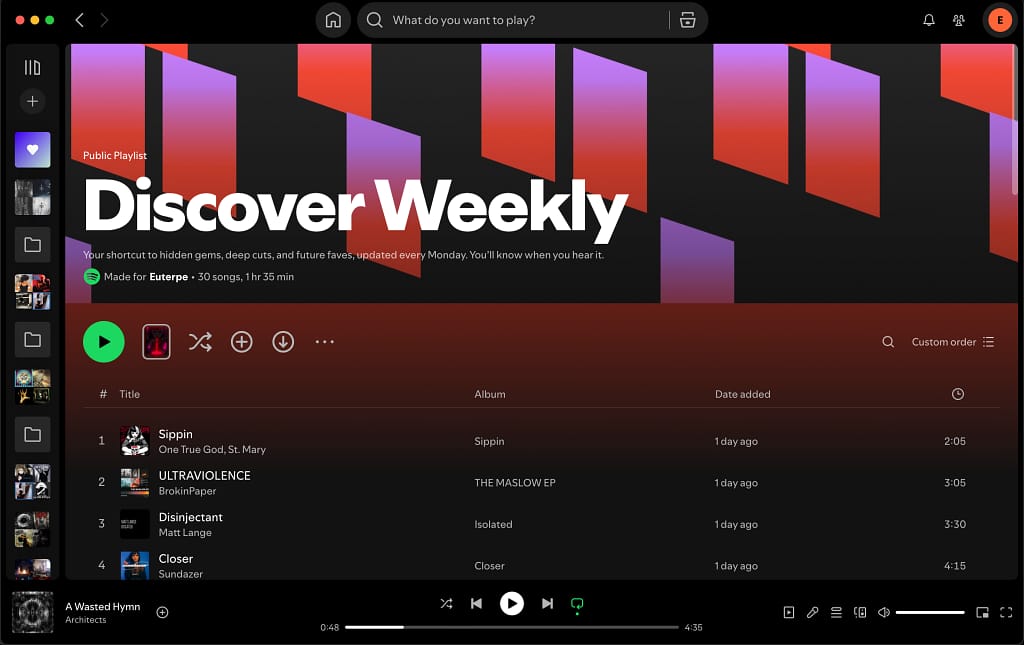The image size is (1024, 645).
Task: Go to Home via house icon
Action: [x=333, y=20]
